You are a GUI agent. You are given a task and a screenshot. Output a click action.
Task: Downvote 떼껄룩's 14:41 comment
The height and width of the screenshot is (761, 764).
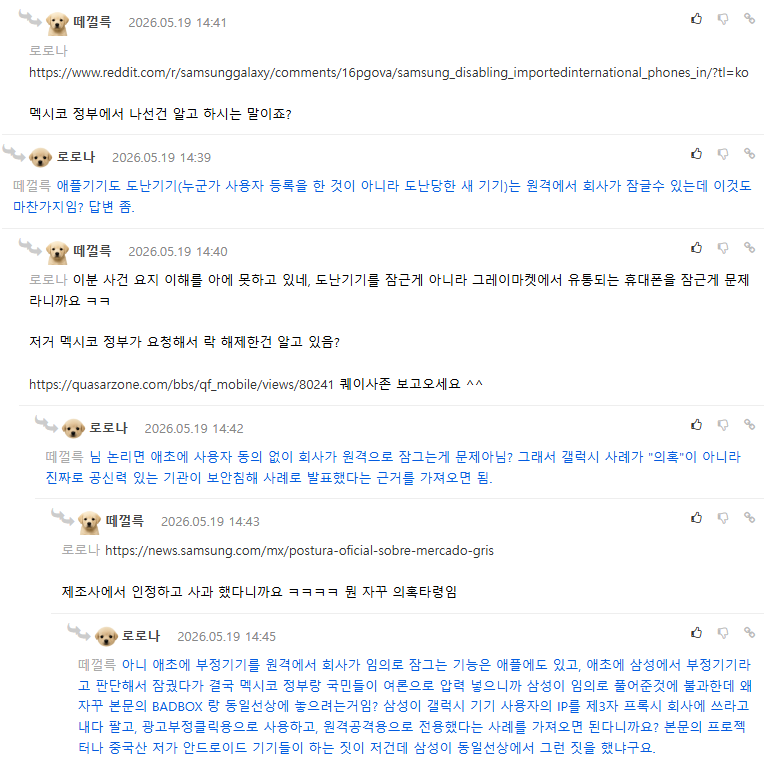[723, 19]
